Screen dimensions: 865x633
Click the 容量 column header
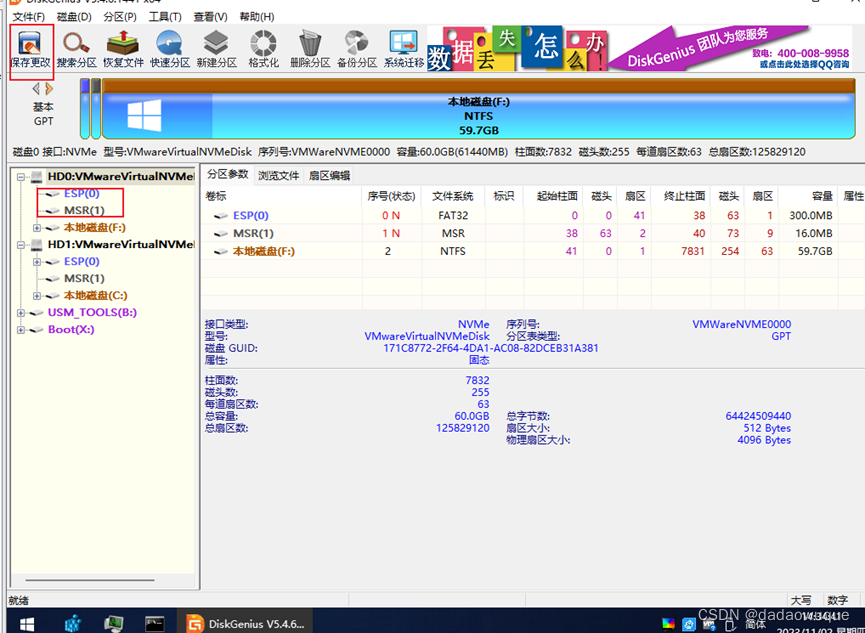pos(809,196)
